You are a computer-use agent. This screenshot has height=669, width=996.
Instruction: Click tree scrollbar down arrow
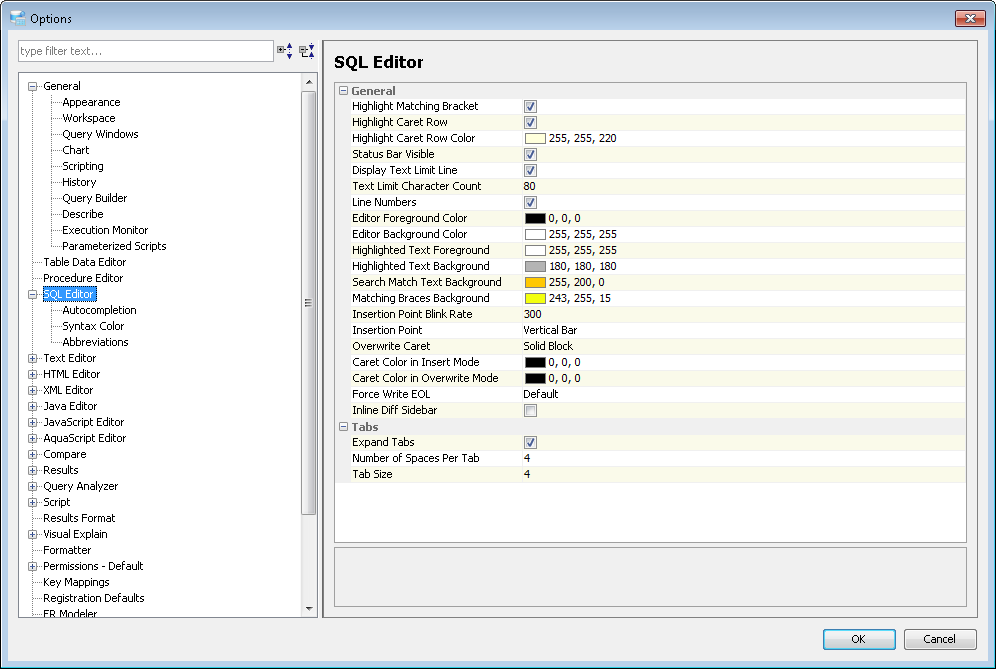click(x=309, y=609)
